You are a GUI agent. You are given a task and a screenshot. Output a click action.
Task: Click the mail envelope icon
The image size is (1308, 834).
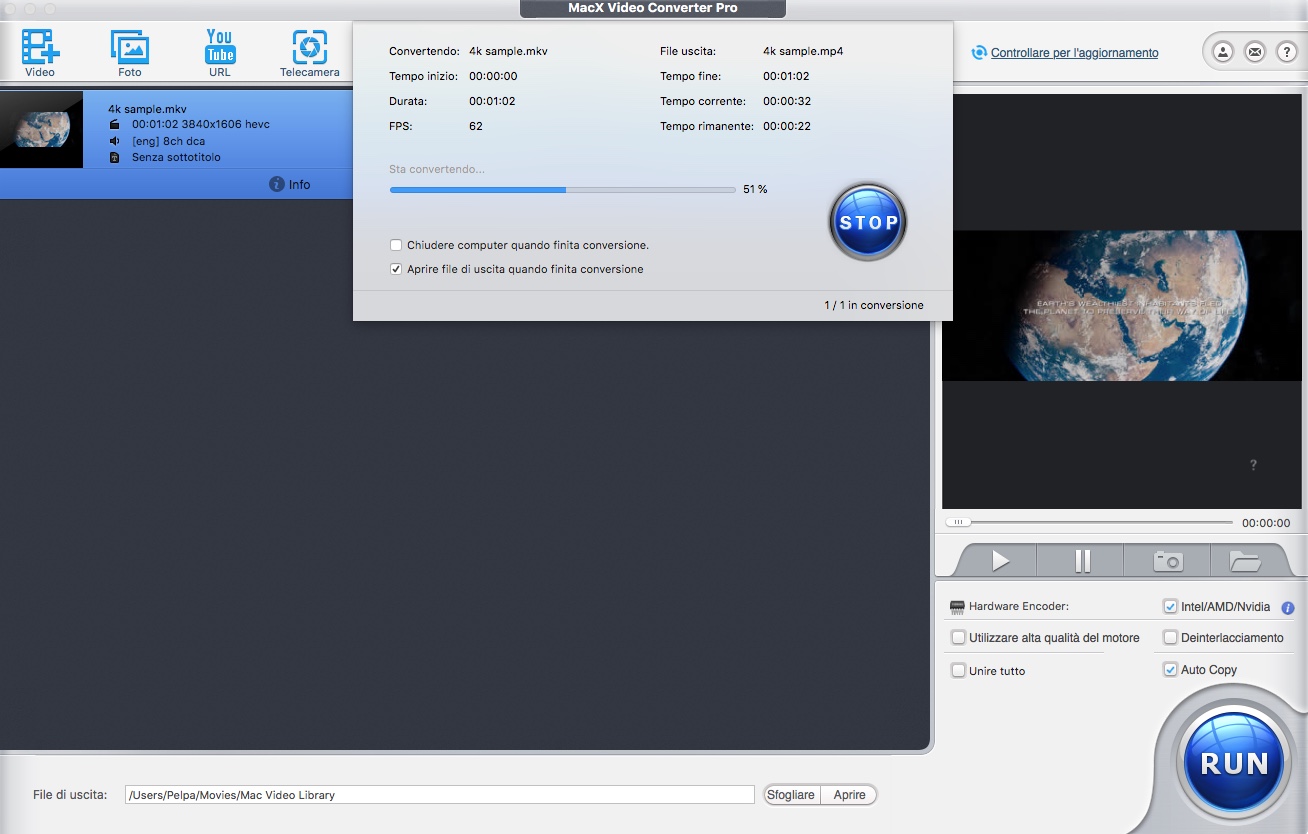[1254, 52]
